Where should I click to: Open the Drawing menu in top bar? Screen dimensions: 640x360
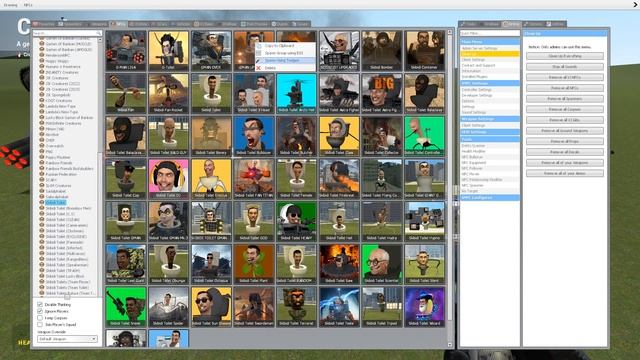(11, 5)
